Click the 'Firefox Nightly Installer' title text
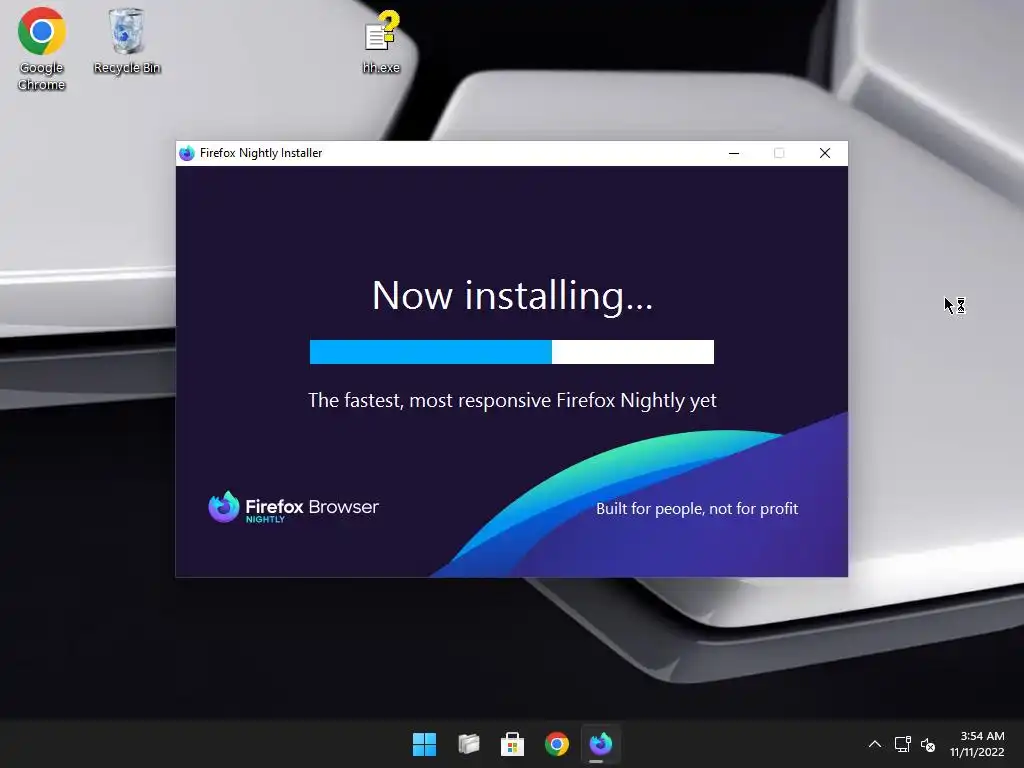This screenshot has width=1024, height=768. click(x=261, y=153)
